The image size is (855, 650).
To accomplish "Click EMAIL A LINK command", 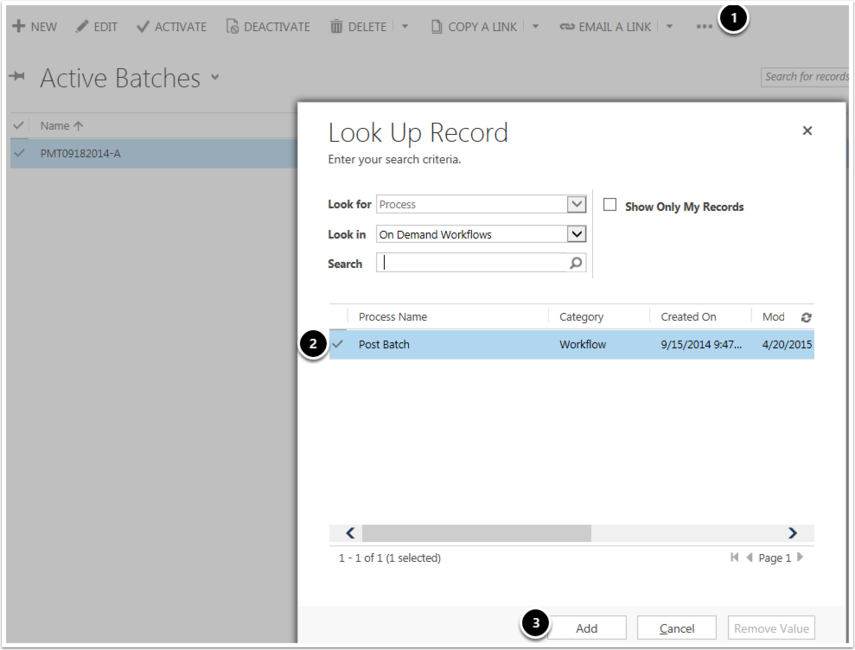I will (605, 27).
